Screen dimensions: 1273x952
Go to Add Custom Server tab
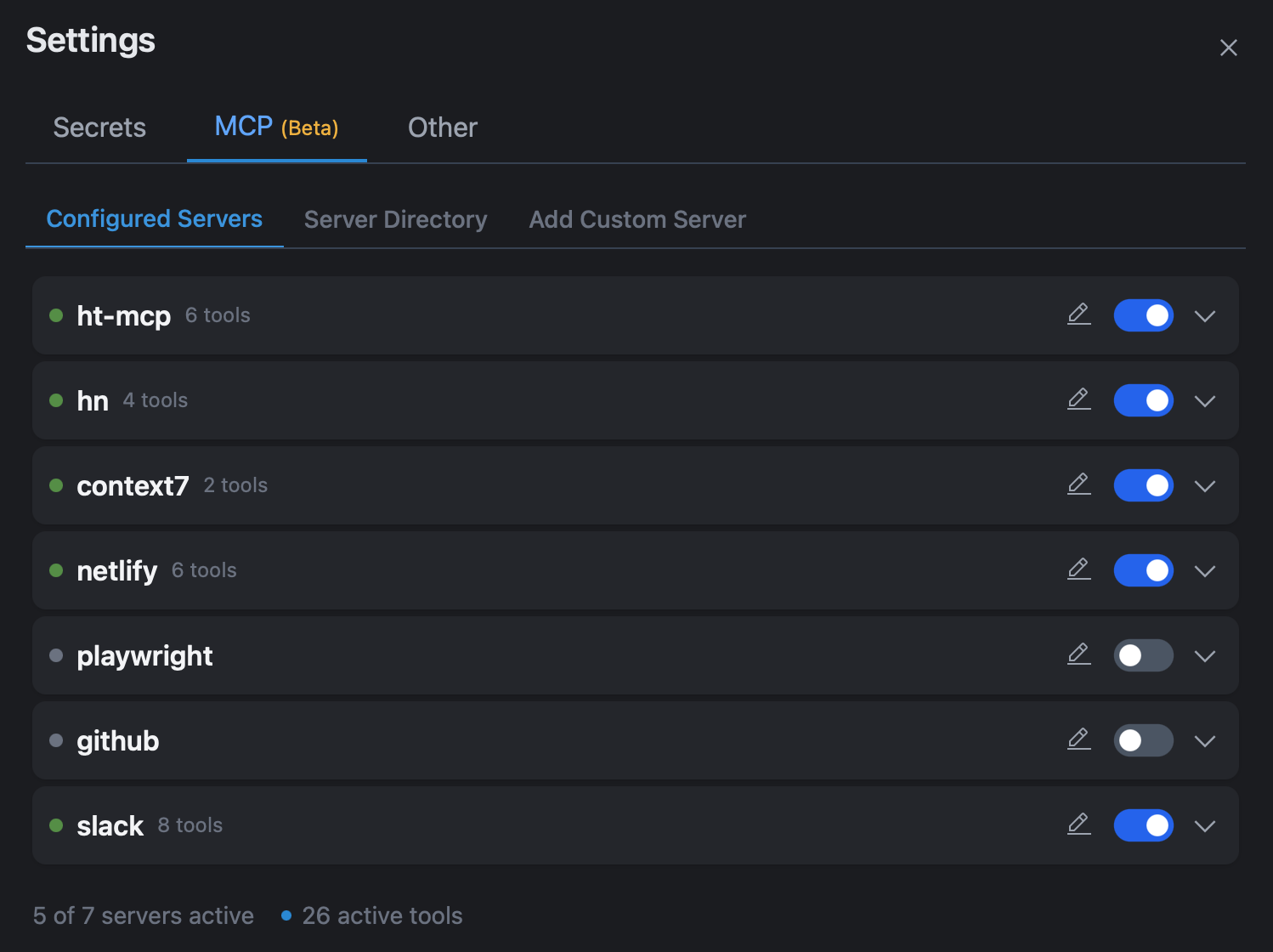pyautogui.click(x=637, y=219)
